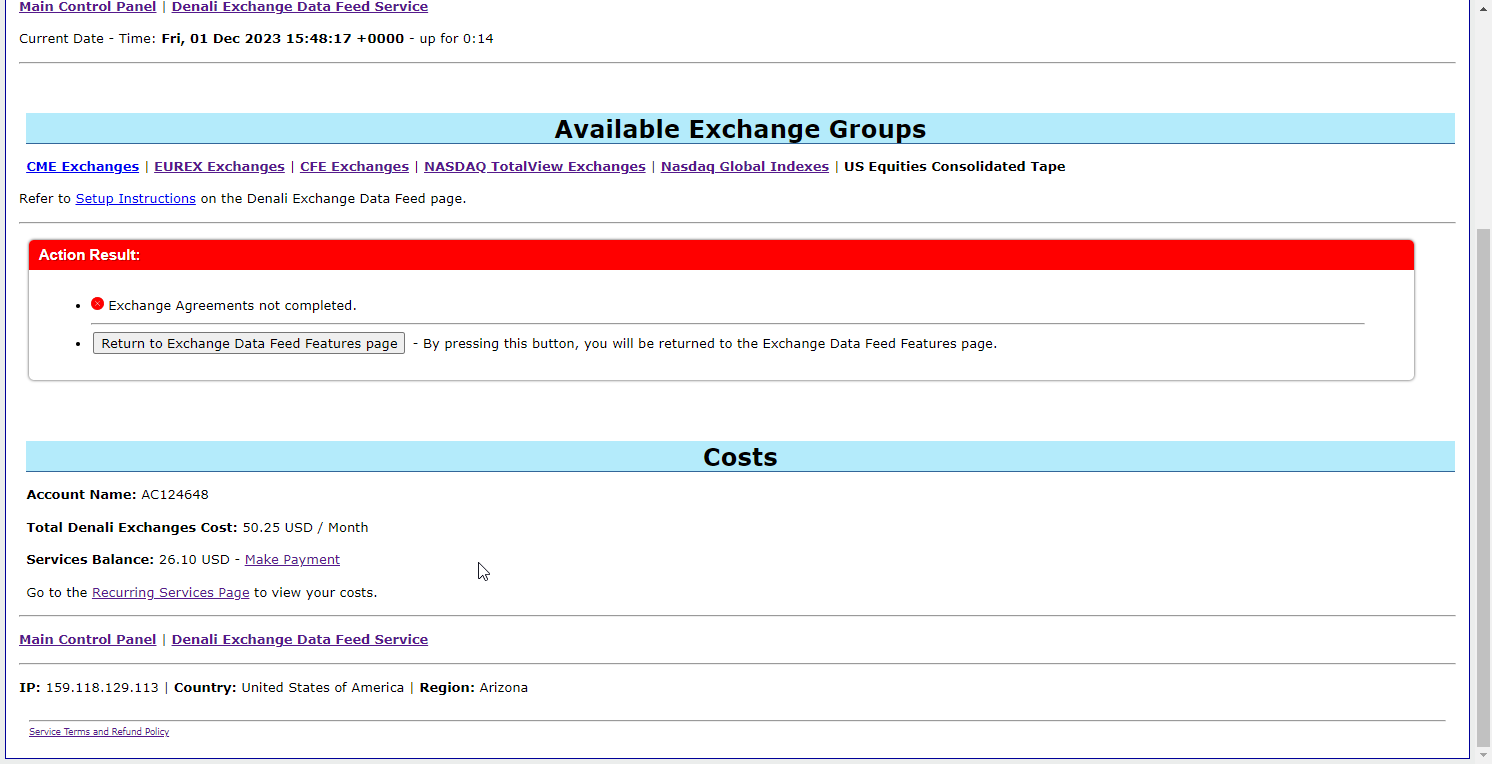Click the 50.25 USD / Month cost value
Image resolution: width=1492 pixels, height=764 pixels.
coord(305,528)
